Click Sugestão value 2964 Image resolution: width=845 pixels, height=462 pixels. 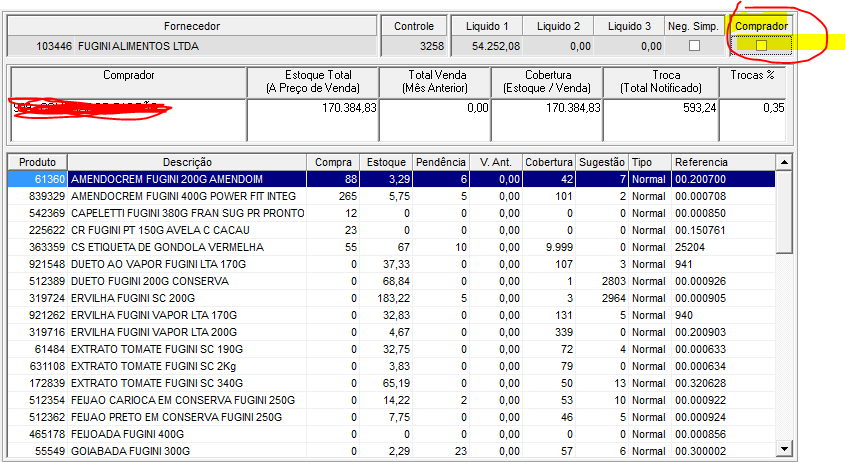click(613, 298)
